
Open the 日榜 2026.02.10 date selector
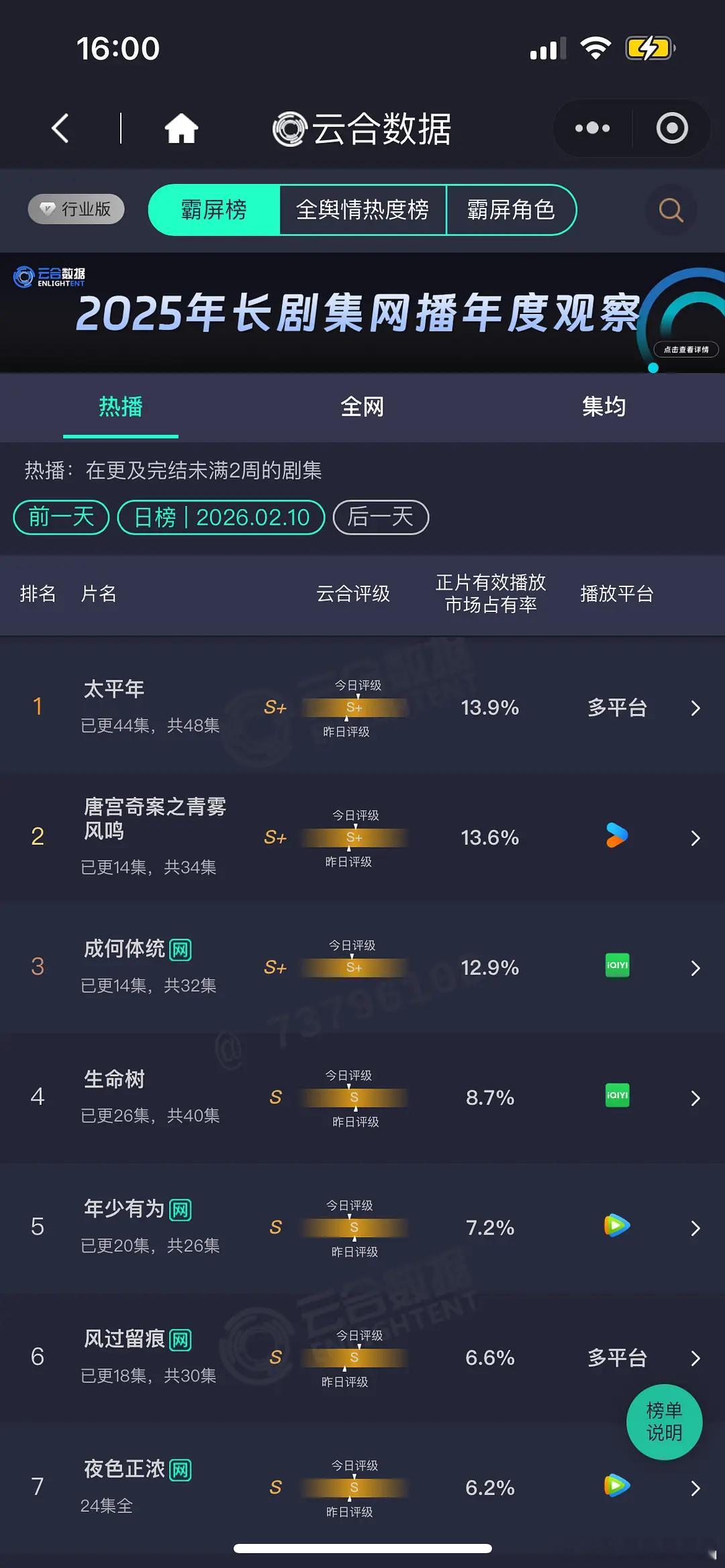pyautogui.click(x=222, y=517)
